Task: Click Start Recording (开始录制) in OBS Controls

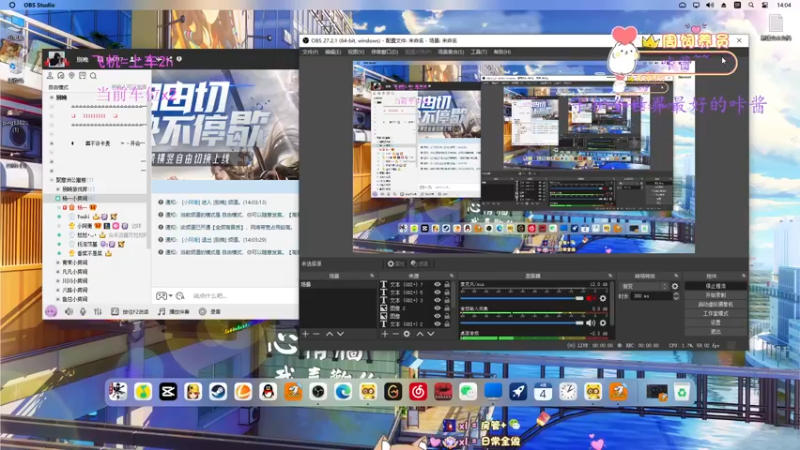Action: [715, 295]
